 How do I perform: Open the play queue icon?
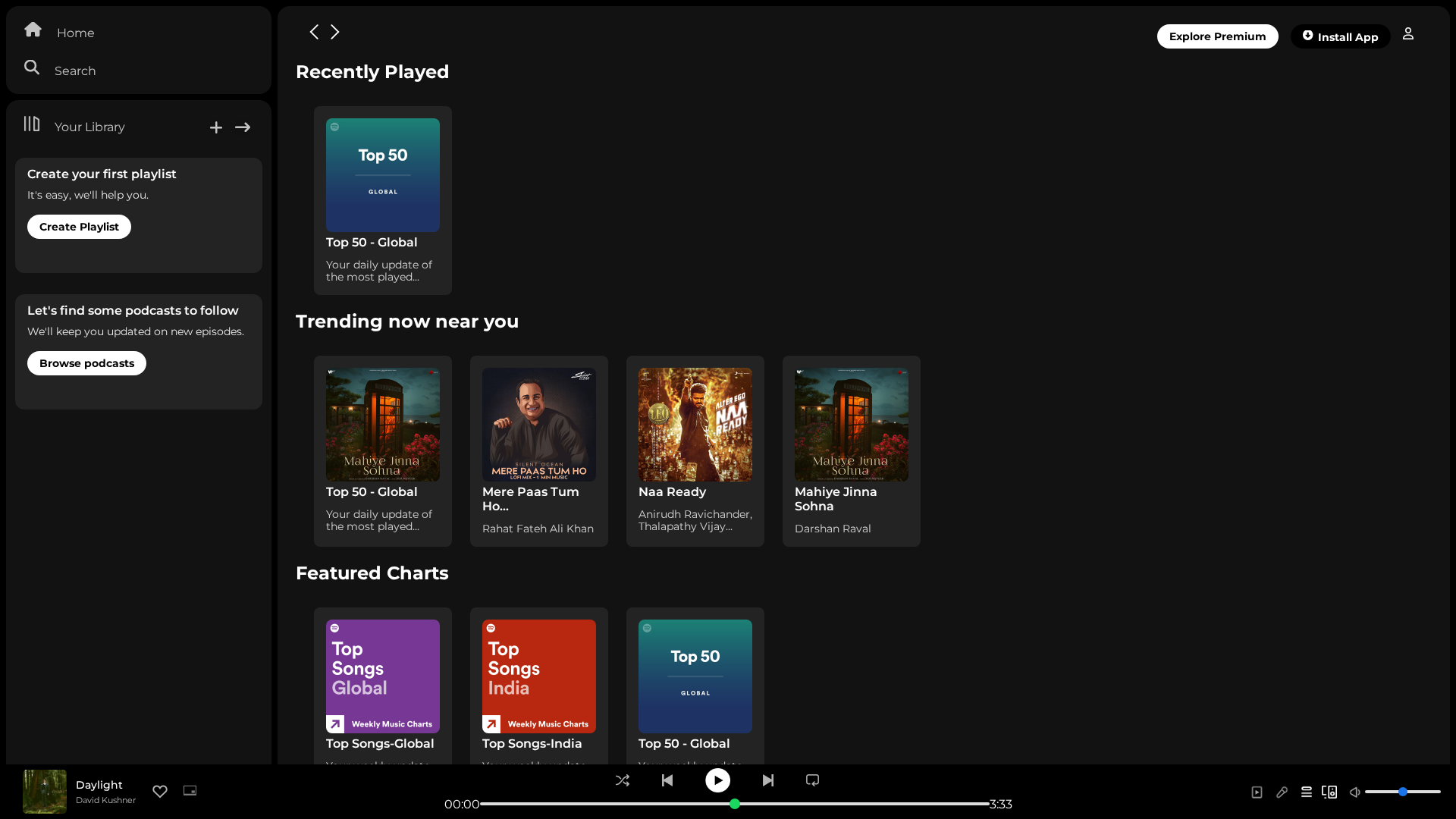(x=1306, y=792)
